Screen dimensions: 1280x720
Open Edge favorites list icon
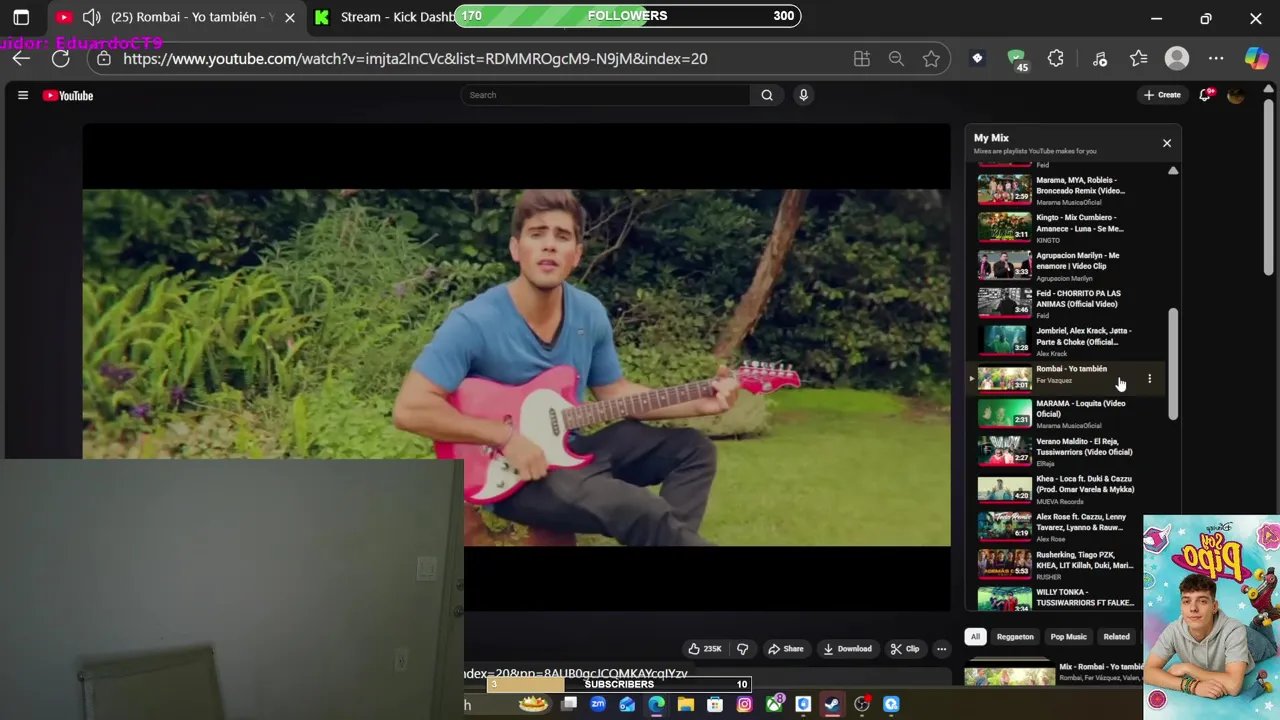[x=1139, y=59]
